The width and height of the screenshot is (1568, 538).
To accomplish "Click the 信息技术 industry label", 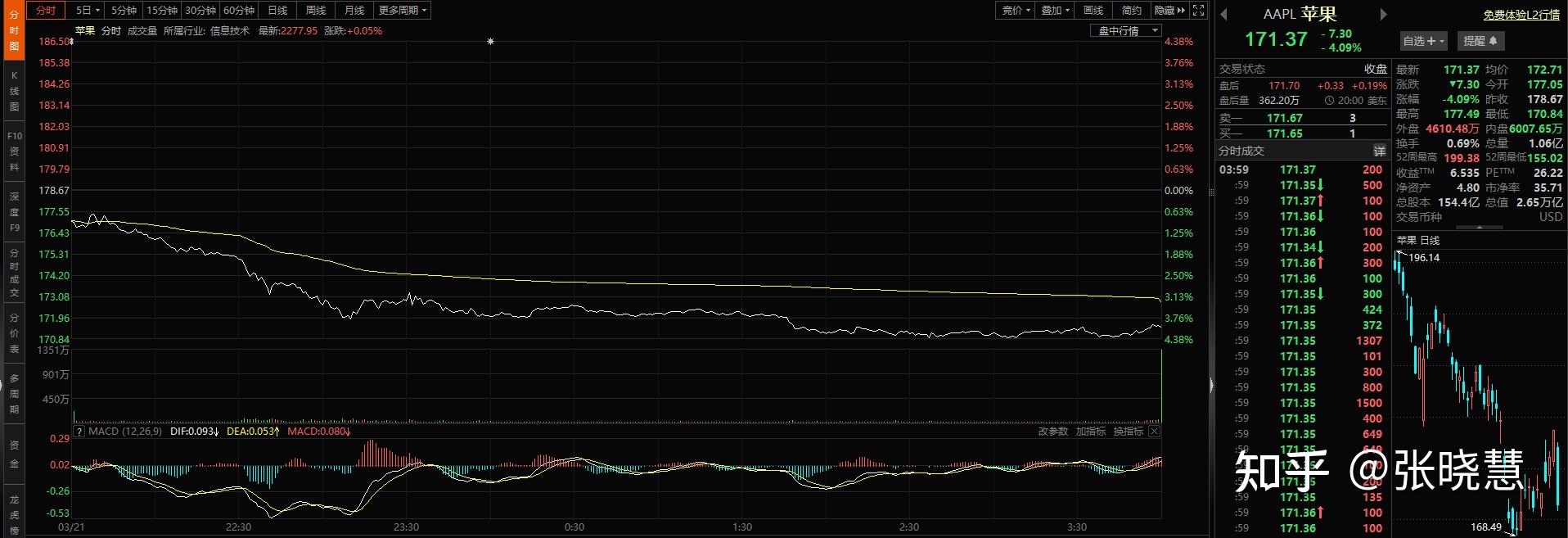I will tap(231, 31).
